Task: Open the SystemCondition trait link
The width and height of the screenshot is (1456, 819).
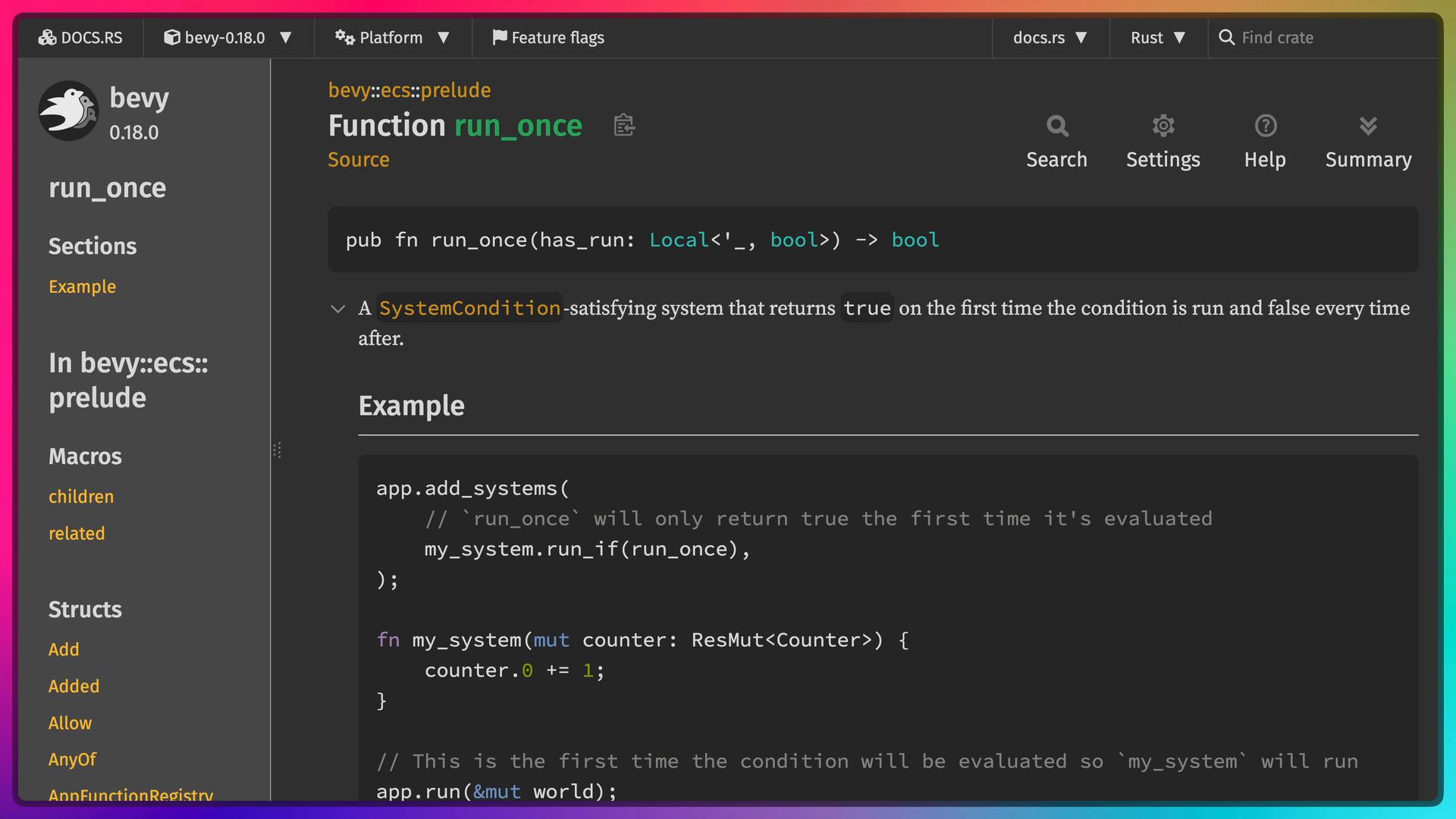Action: pos(469,308)
